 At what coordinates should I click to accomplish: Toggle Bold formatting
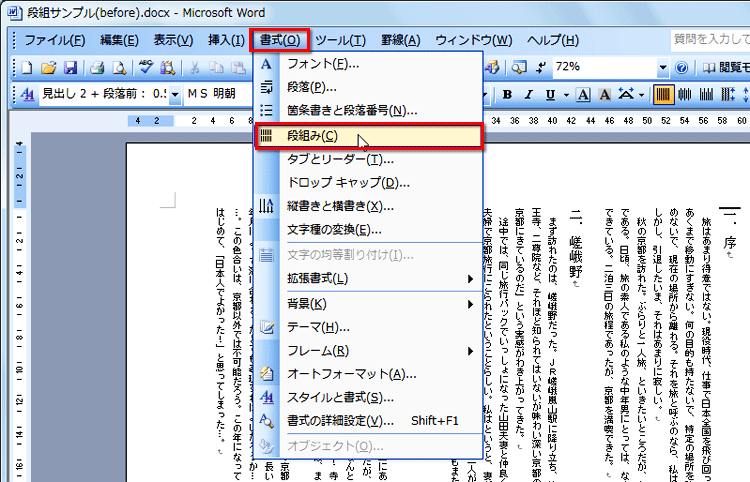507,95
